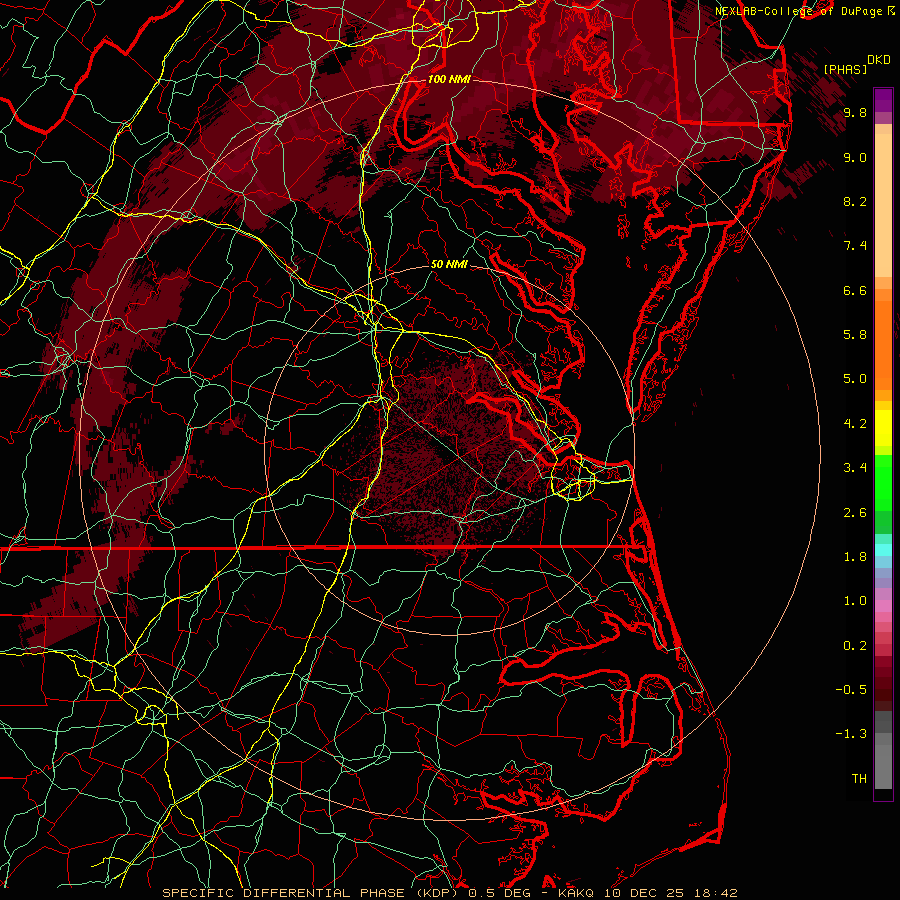Click the 9.0 legend value

point(855,157)
